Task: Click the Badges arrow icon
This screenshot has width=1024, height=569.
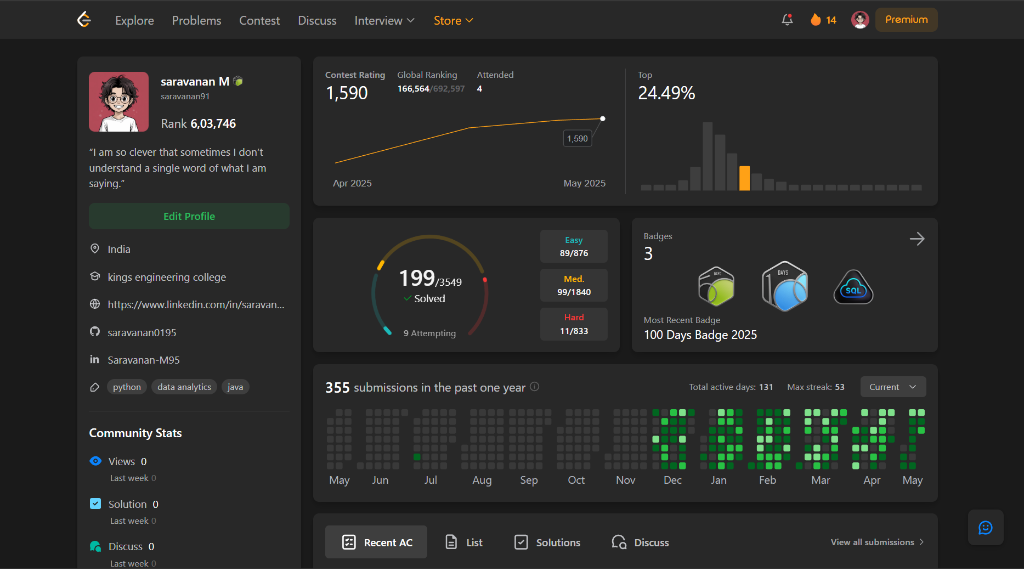Action: (917, 239)
